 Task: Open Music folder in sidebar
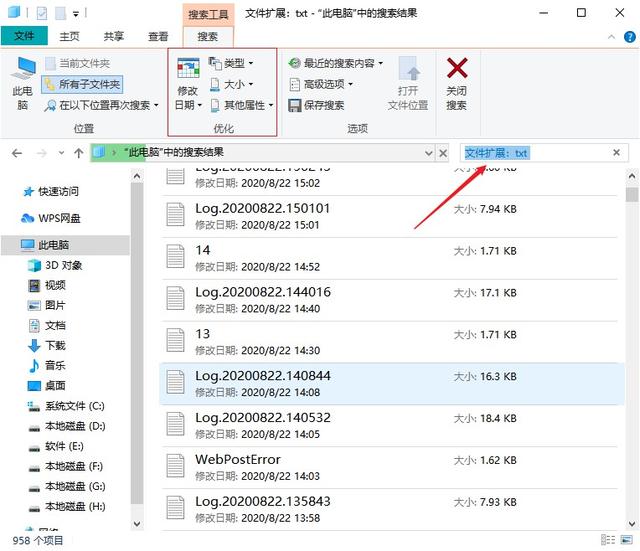[x=47, y=365]
